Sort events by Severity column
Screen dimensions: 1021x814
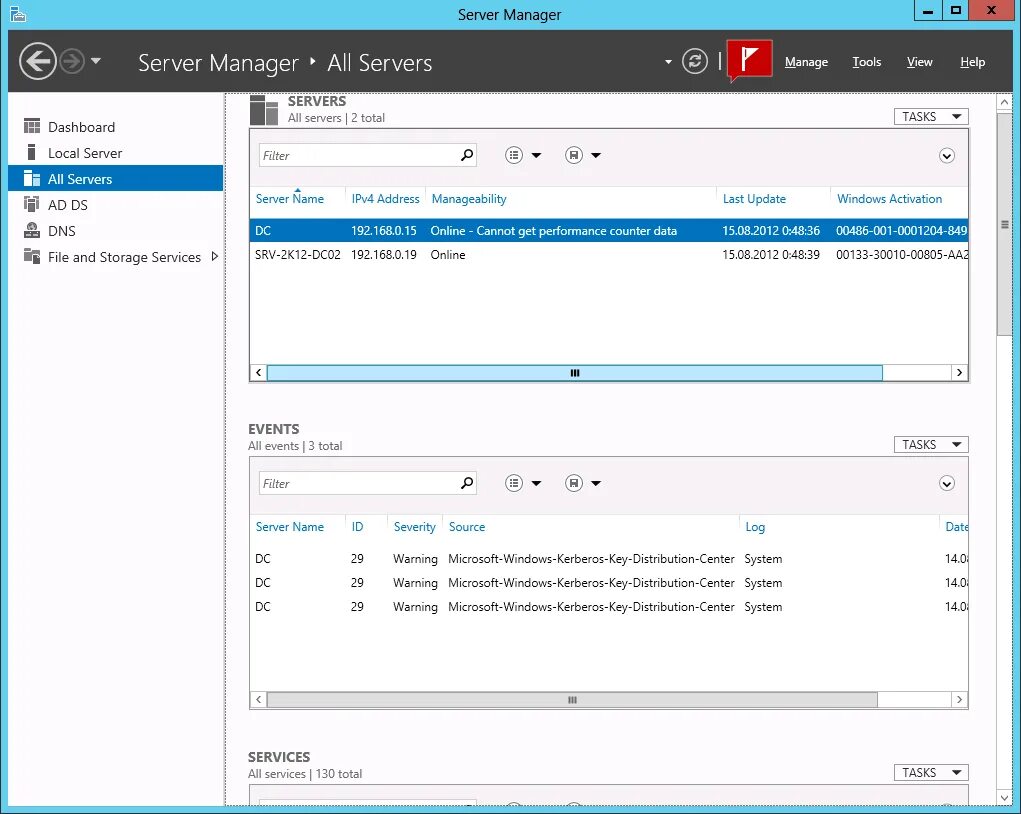click(x=414, y=527)
